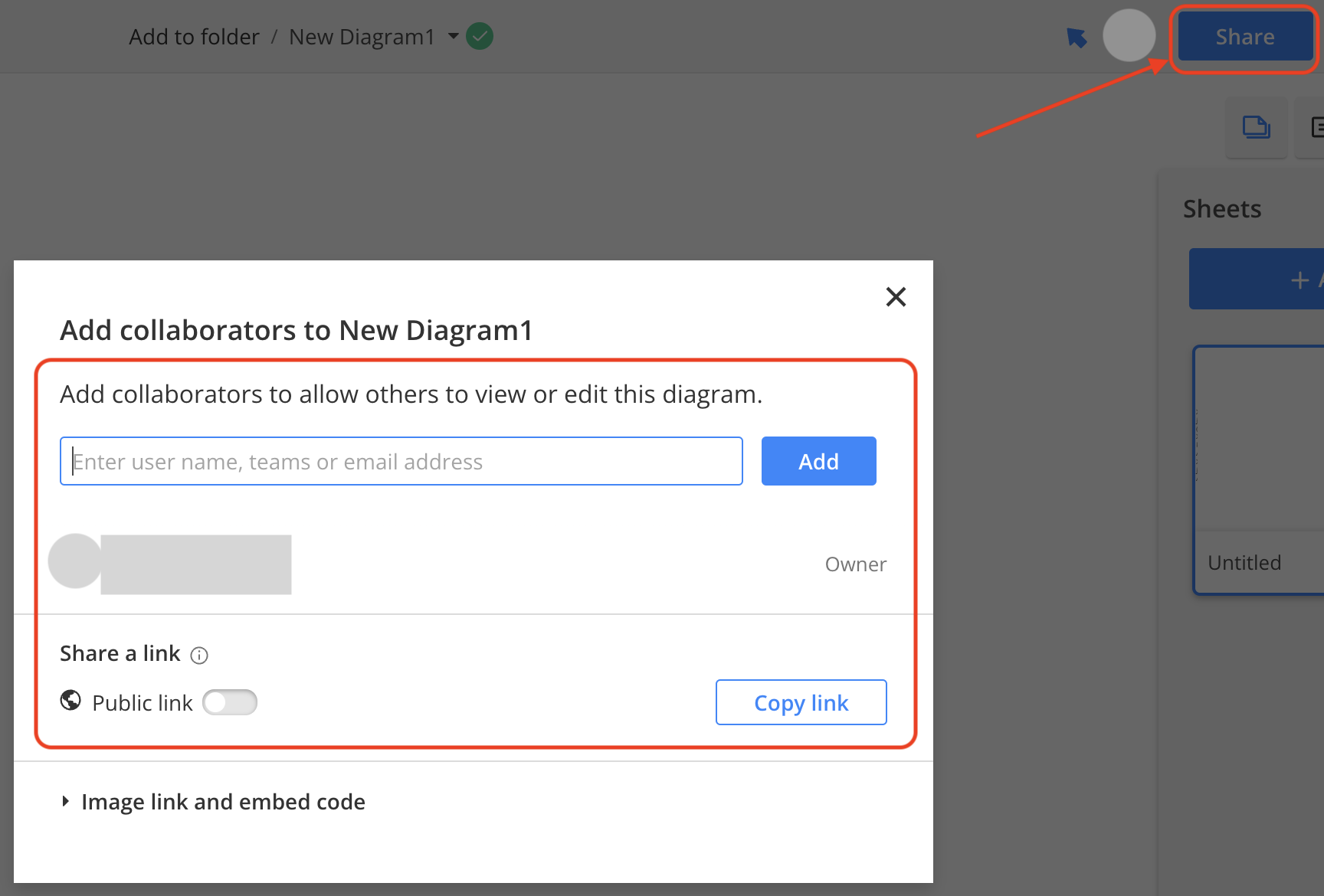
Task: Select the New Diagram1 title in the breadcrumb
Action: click(x=362, y=36)
